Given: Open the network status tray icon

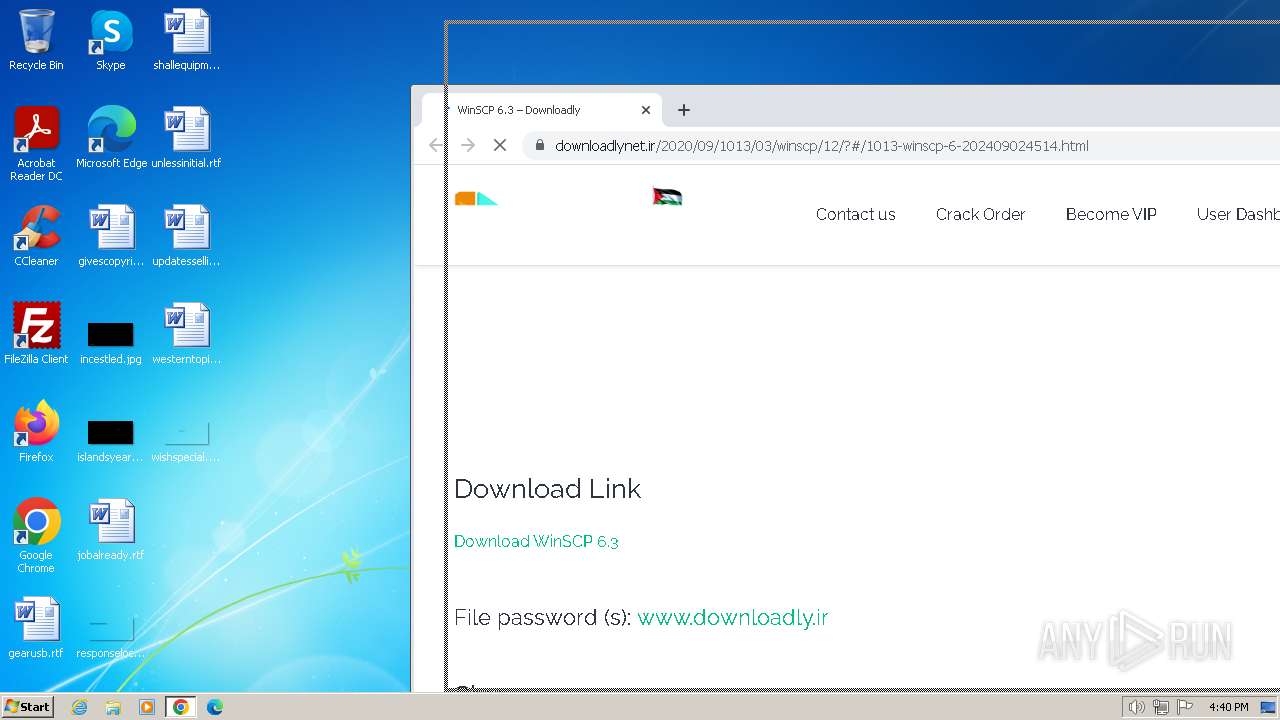Looking at the screenshot, I should 1161,707.
